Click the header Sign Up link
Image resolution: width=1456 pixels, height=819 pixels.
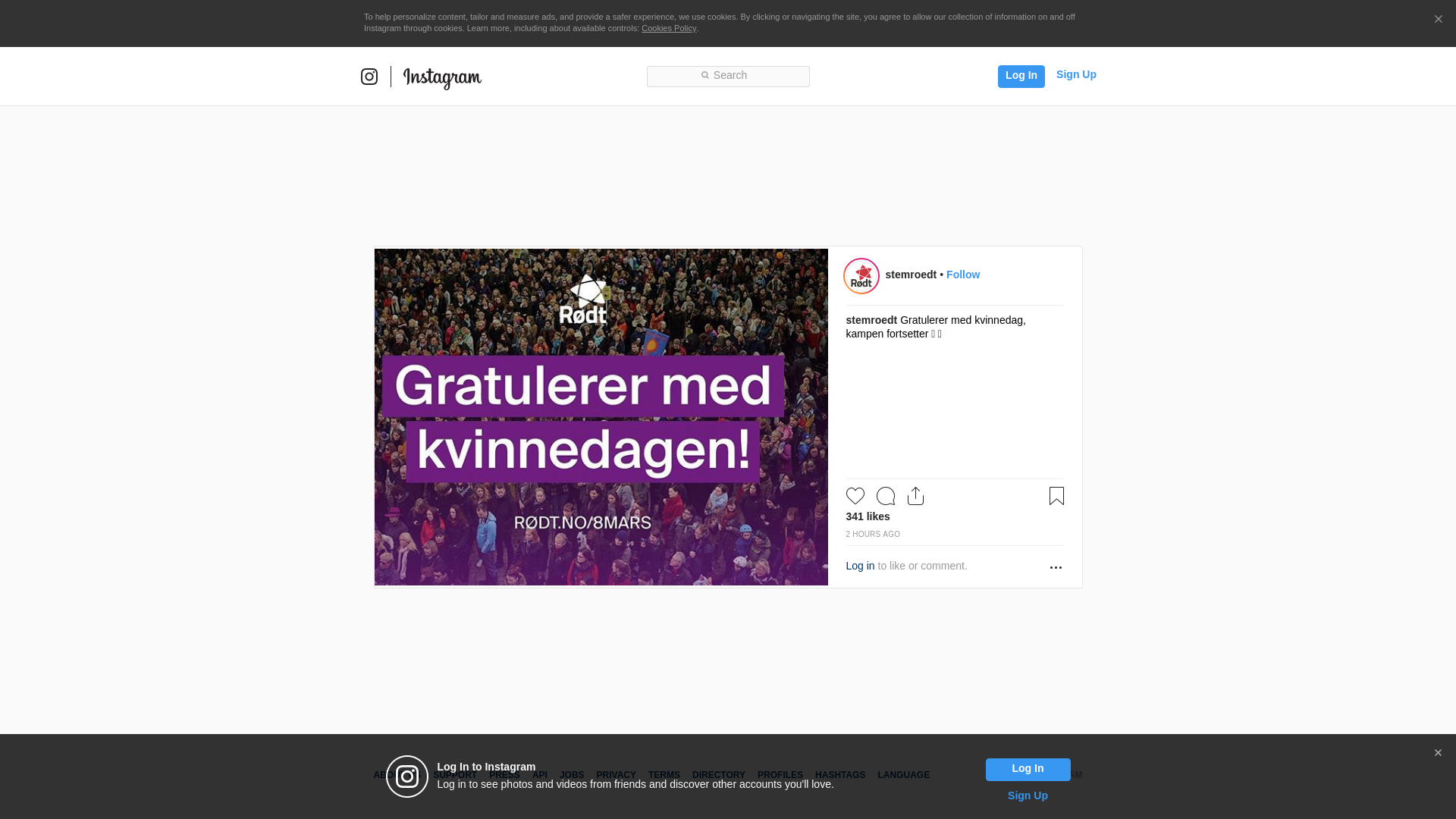[x=1076, y=74]
